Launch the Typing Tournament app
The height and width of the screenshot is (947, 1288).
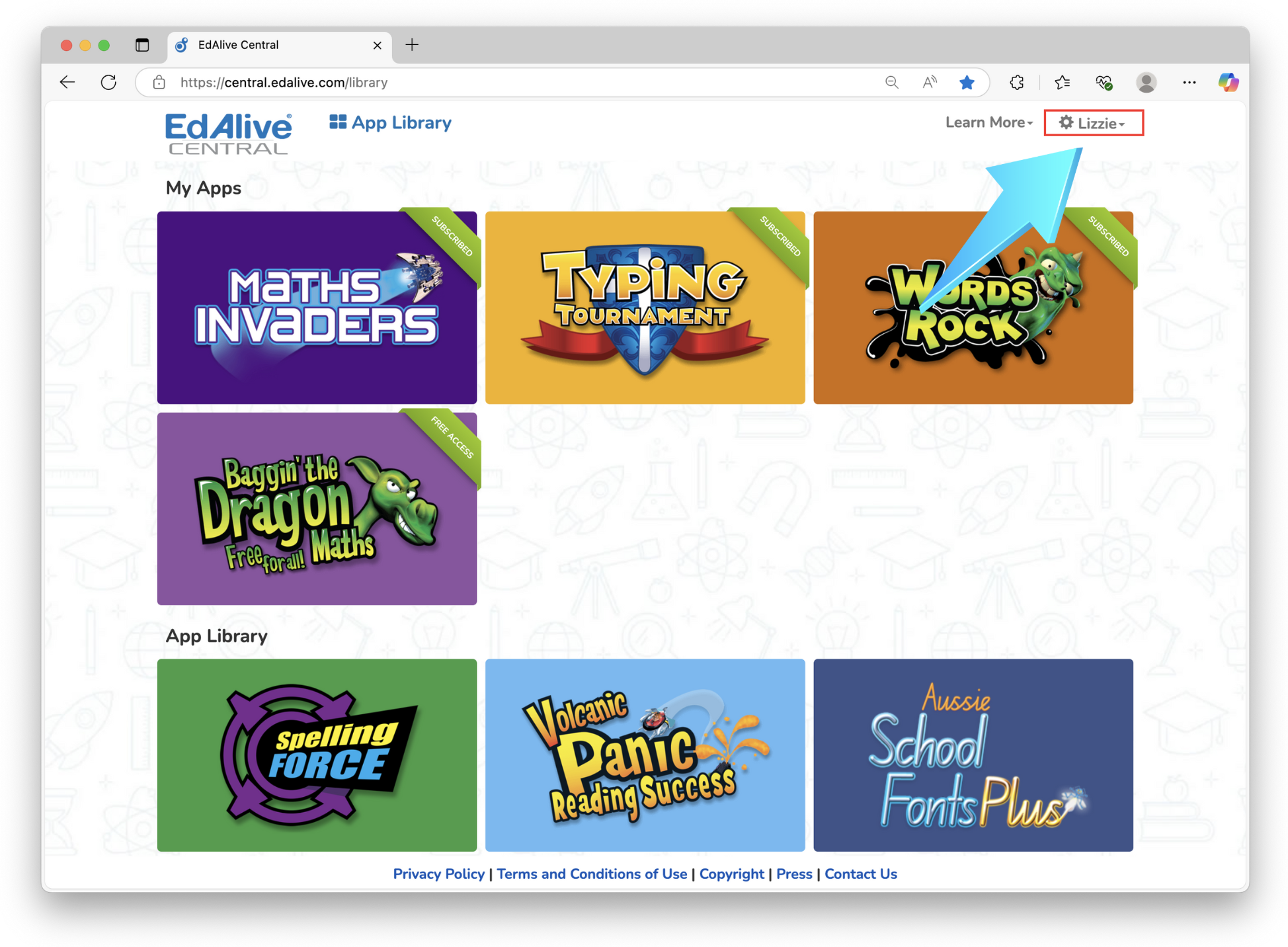coord(645,308)
